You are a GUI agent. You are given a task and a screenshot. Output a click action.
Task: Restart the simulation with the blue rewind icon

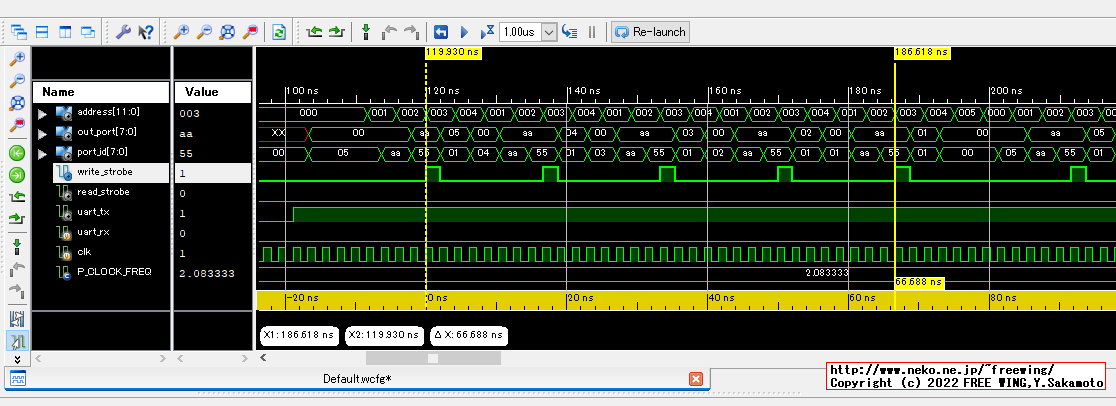440,32
